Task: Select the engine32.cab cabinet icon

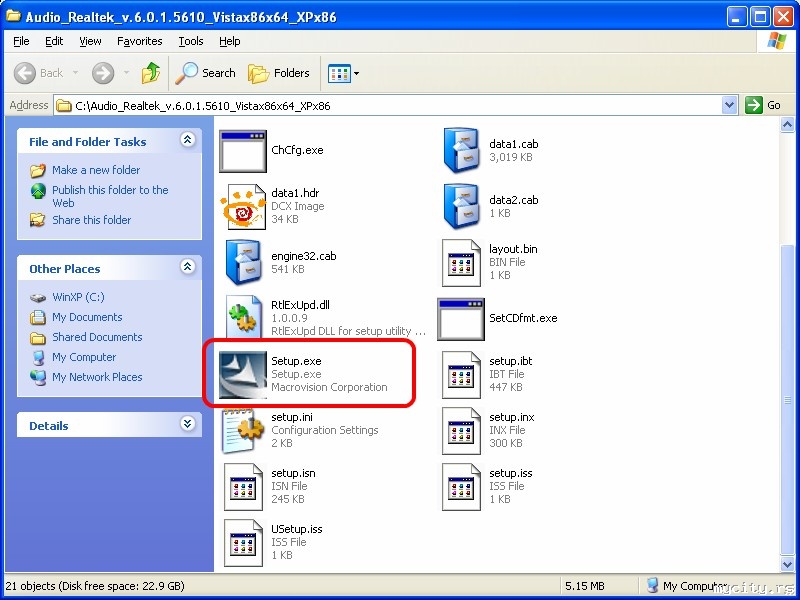Action: 243,263
